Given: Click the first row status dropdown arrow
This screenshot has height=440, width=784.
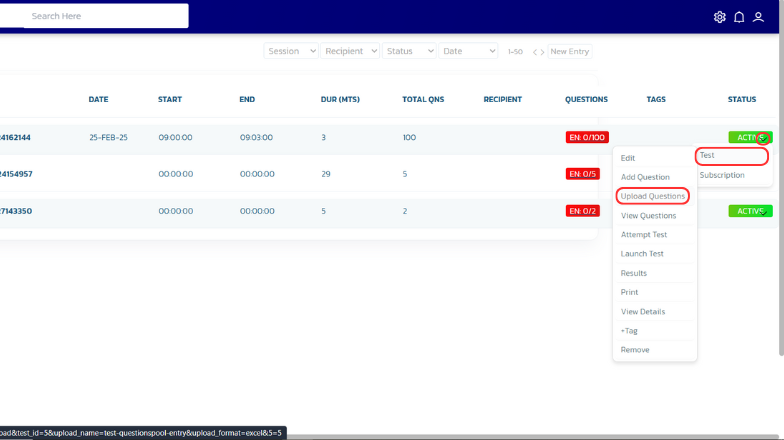Looking at the screenshot, I should [762, 138].
